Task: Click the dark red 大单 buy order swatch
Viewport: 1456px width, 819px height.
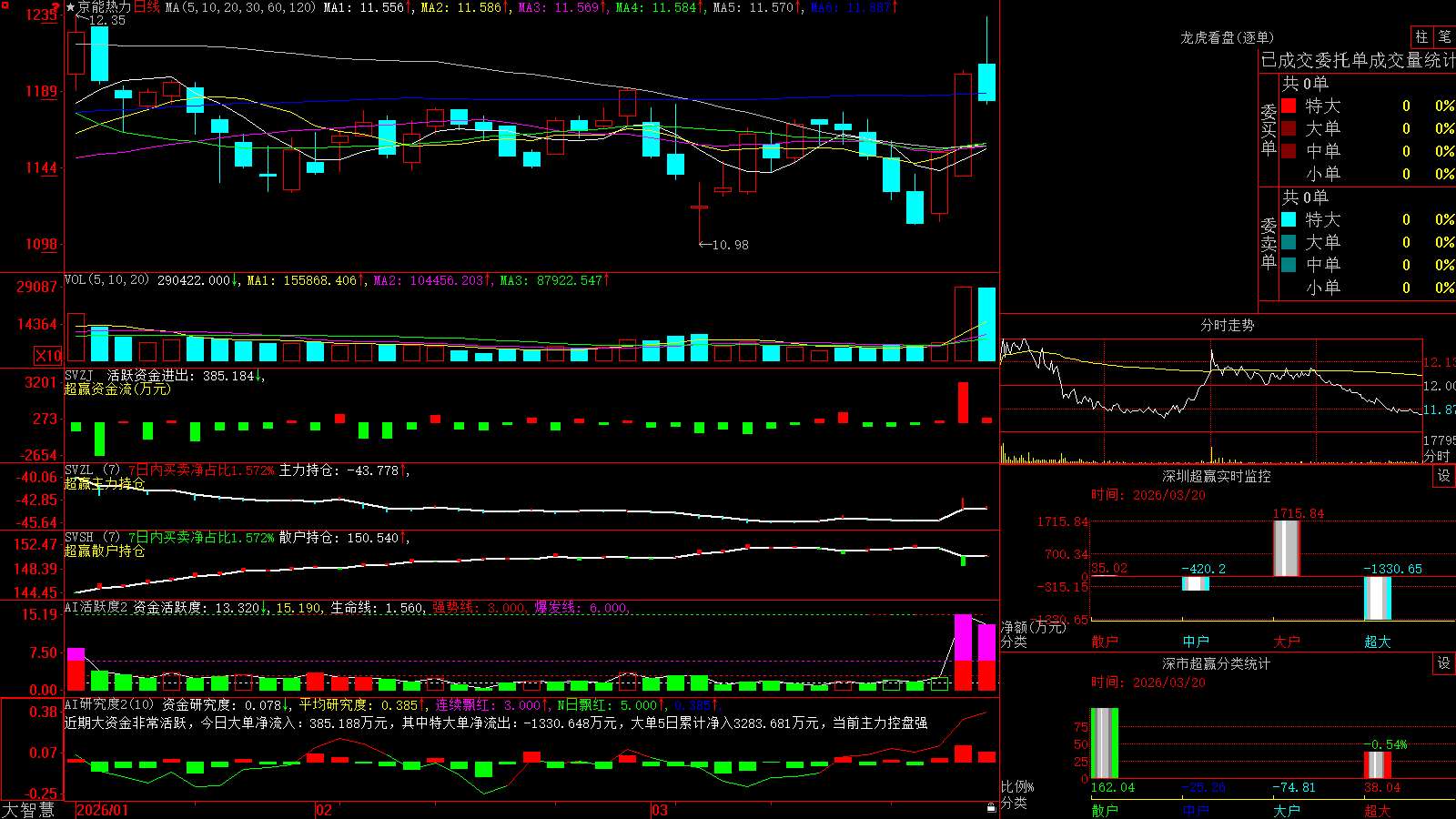Action: point(1289,128)
